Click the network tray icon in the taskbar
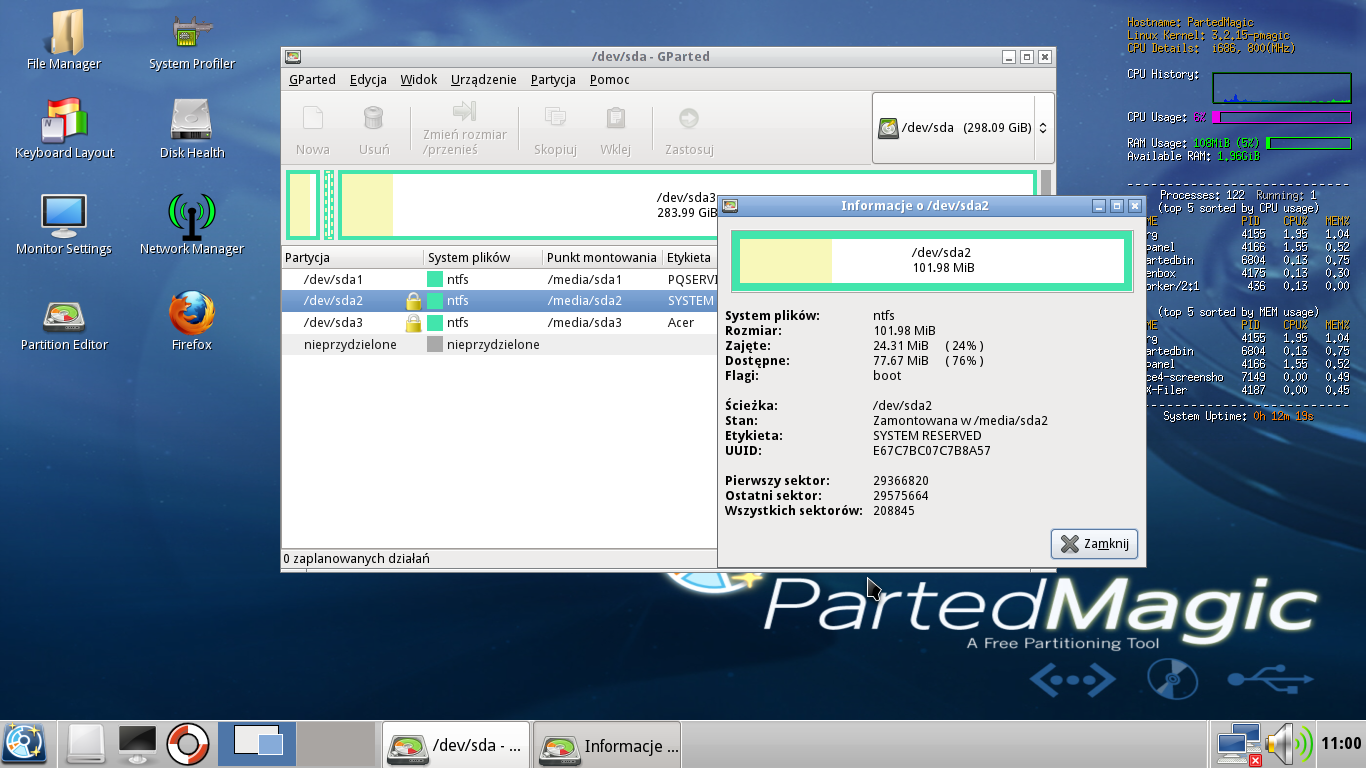 click(x=1237, y=744)
